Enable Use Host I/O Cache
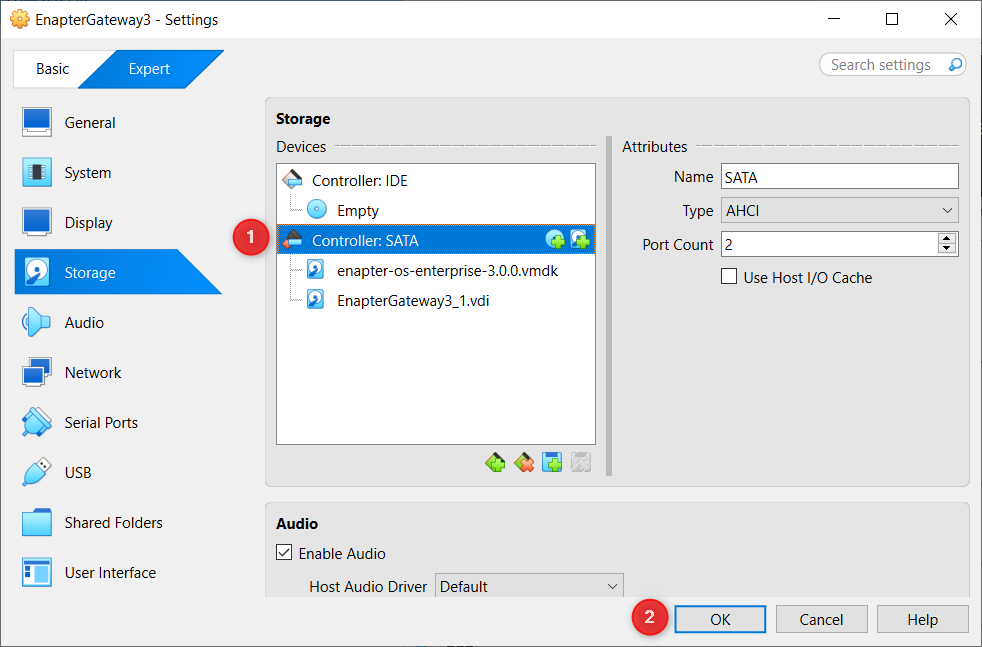The width and height of the screenshot is (982, 647). 729,277
